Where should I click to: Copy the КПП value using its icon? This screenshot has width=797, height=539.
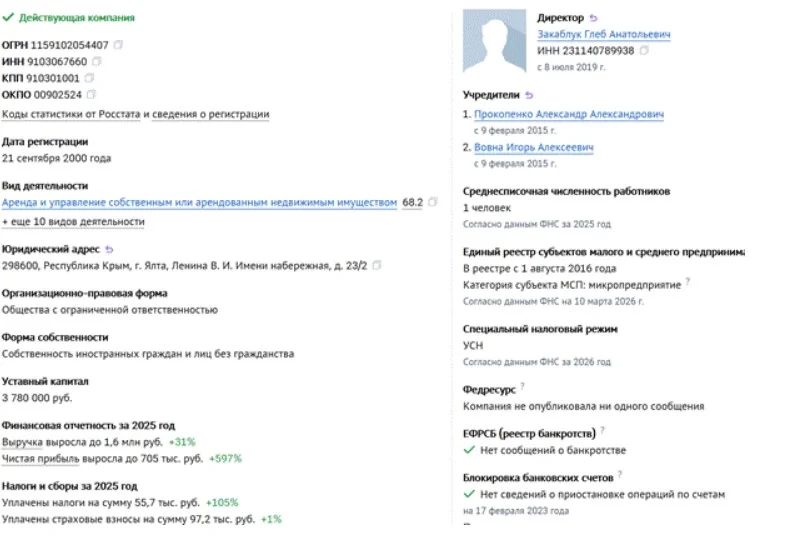[89, 77]
